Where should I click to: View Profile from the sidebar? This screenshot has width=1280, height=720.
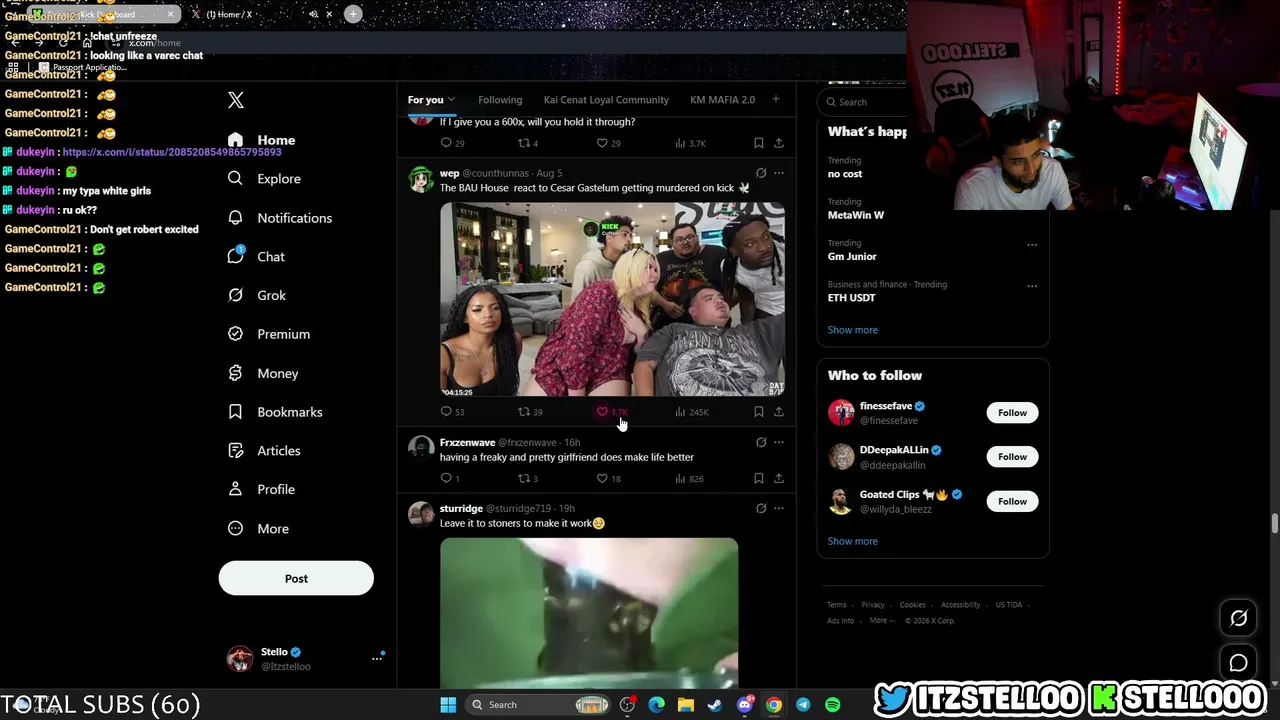(x=260, y=489)
